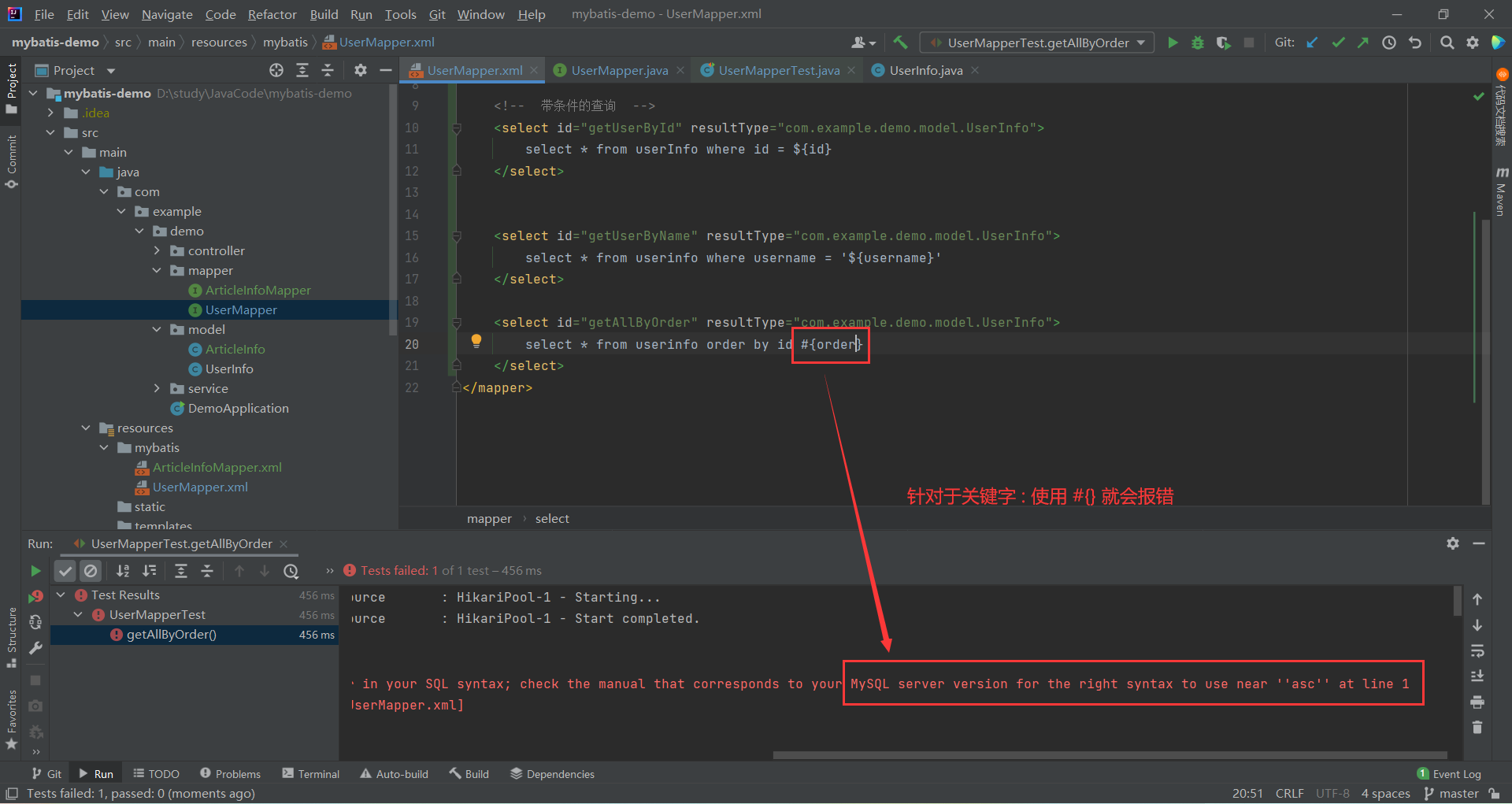Click horizontal scrollbar in console output

[1110, 754]
